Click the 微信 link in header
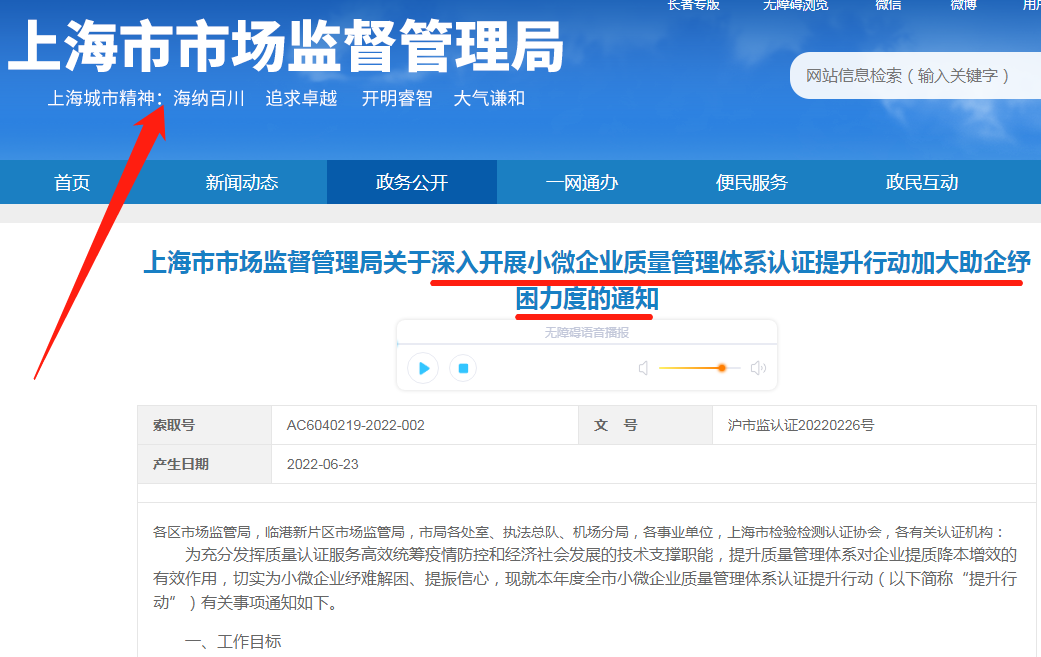Viewport: 1041px width, 657px height. pos(888,5)
